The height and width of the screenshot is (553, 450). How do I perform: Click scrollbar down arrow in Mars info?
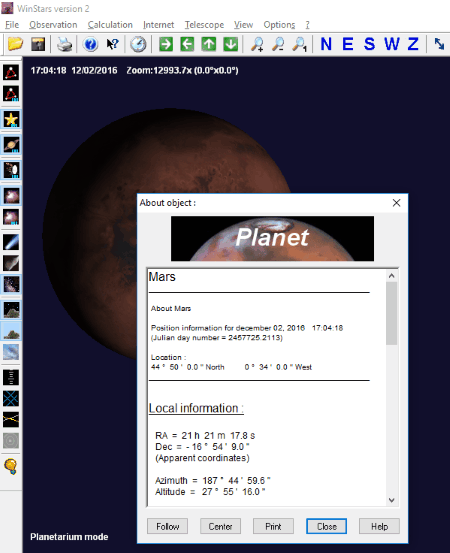391,500
